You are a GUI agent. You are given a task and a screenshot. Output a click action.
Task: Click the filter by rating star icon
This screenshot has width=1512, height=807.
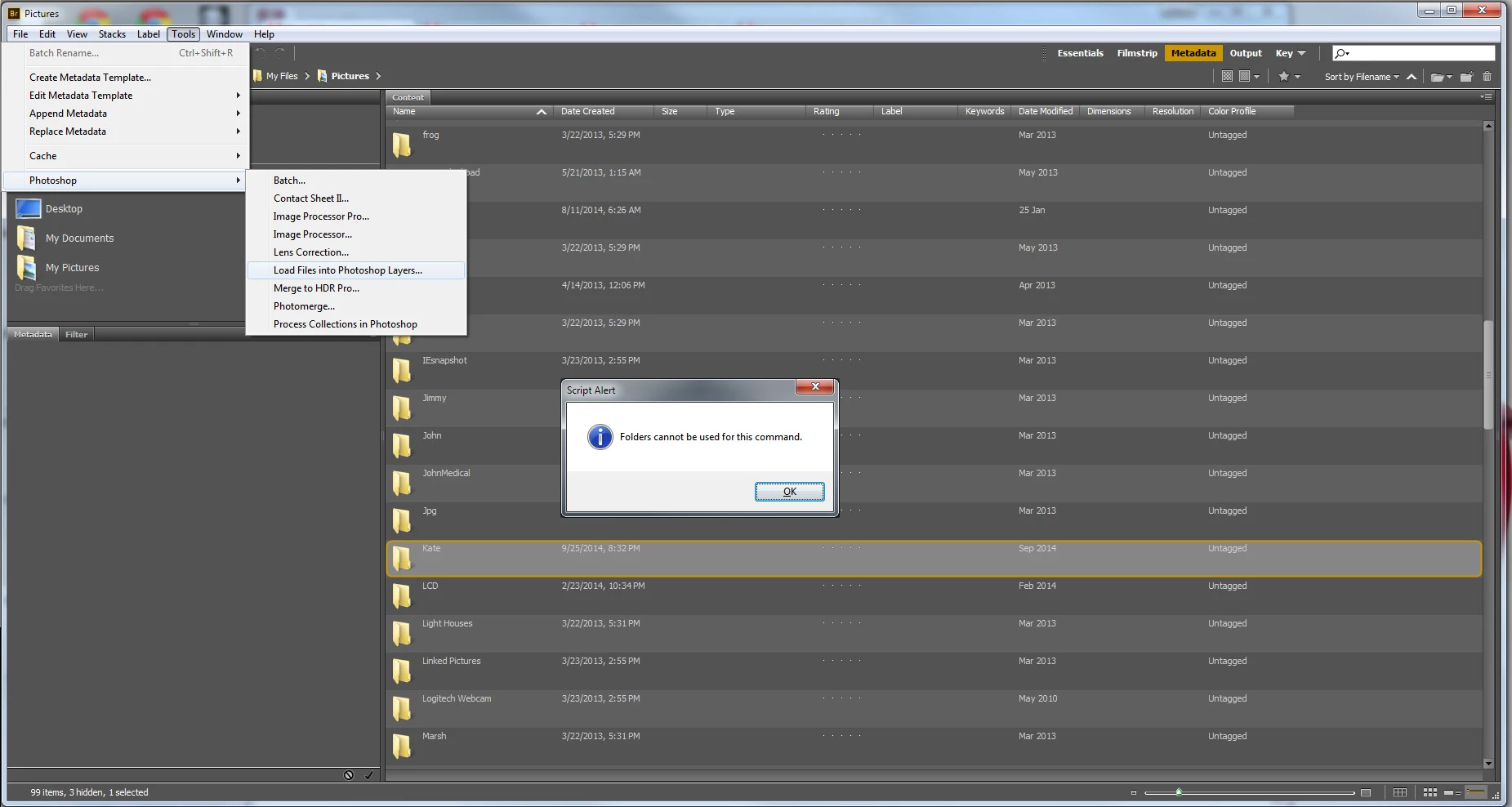pos(1284,77)
